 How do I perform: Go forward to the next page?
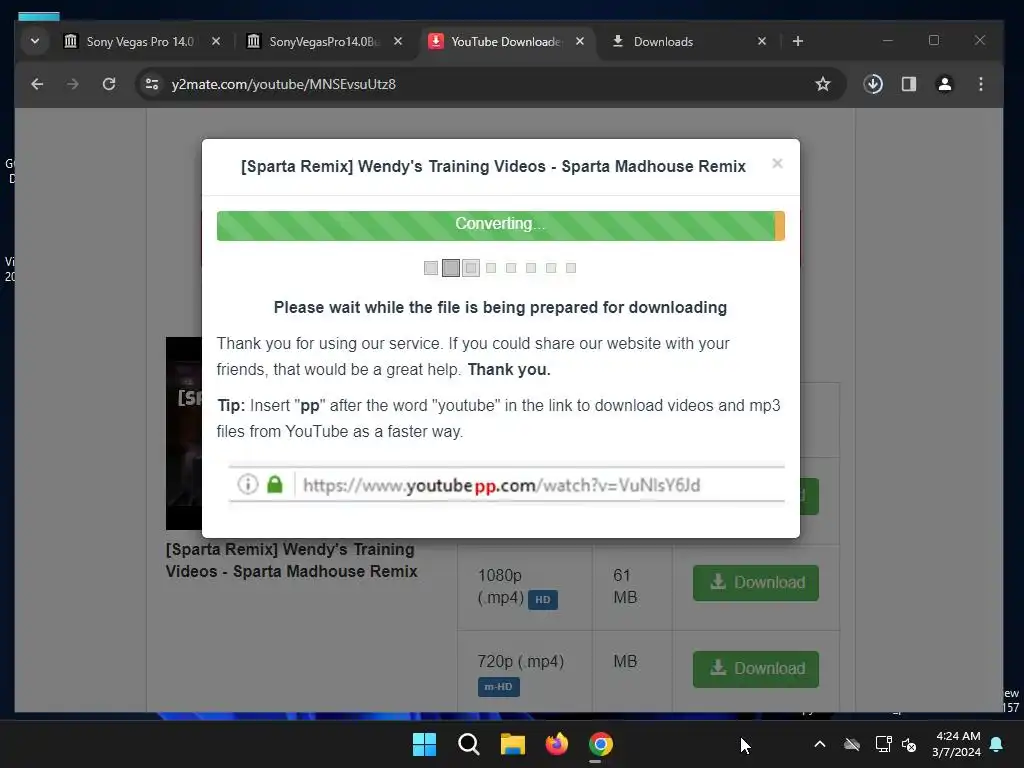point(72,84)
